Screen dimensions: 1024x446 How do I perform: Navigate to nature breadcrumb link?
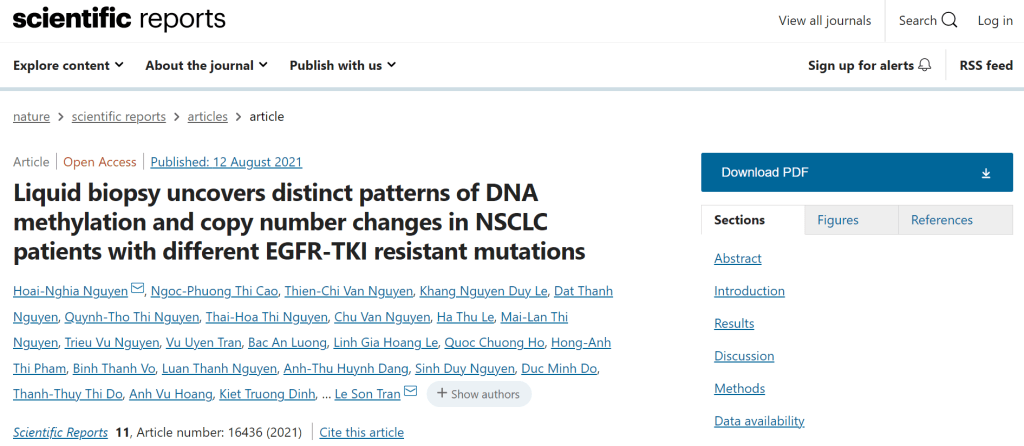[x=31, y=116]
